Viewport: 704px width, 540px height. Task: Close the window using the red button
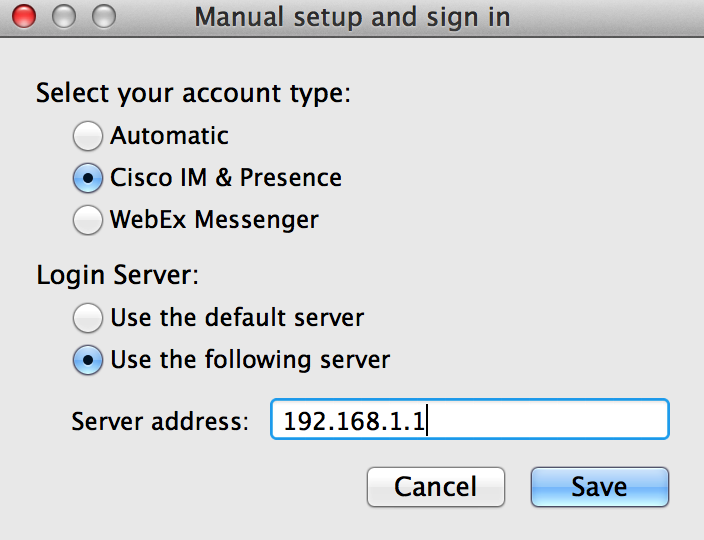pos(24,16)
